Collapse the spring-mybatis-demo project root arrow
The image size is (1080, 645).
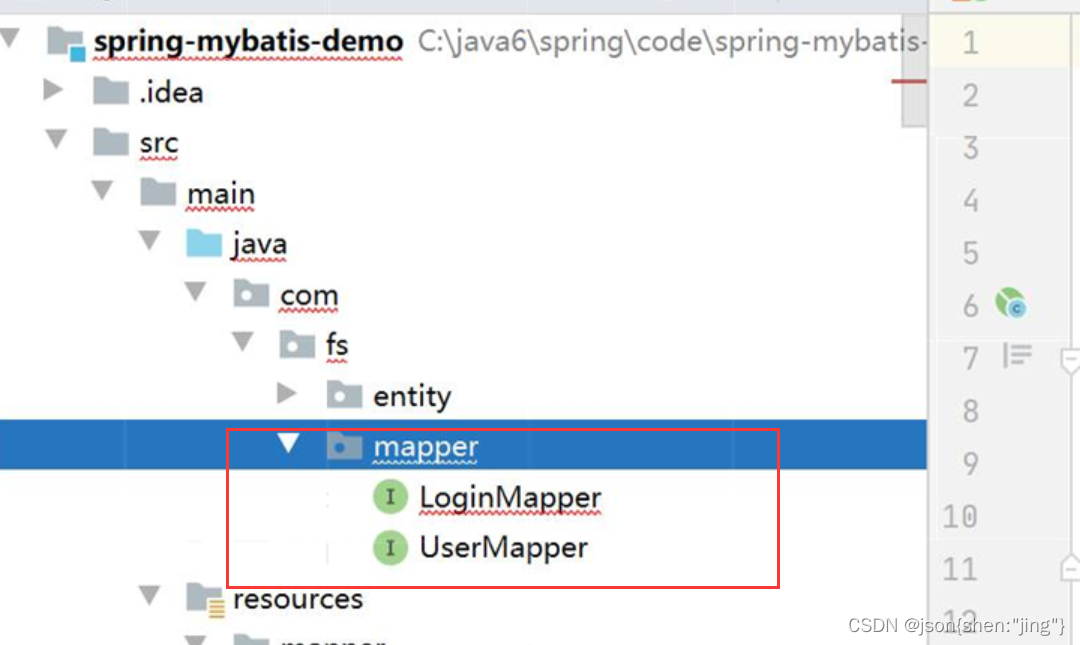point(10,38)
